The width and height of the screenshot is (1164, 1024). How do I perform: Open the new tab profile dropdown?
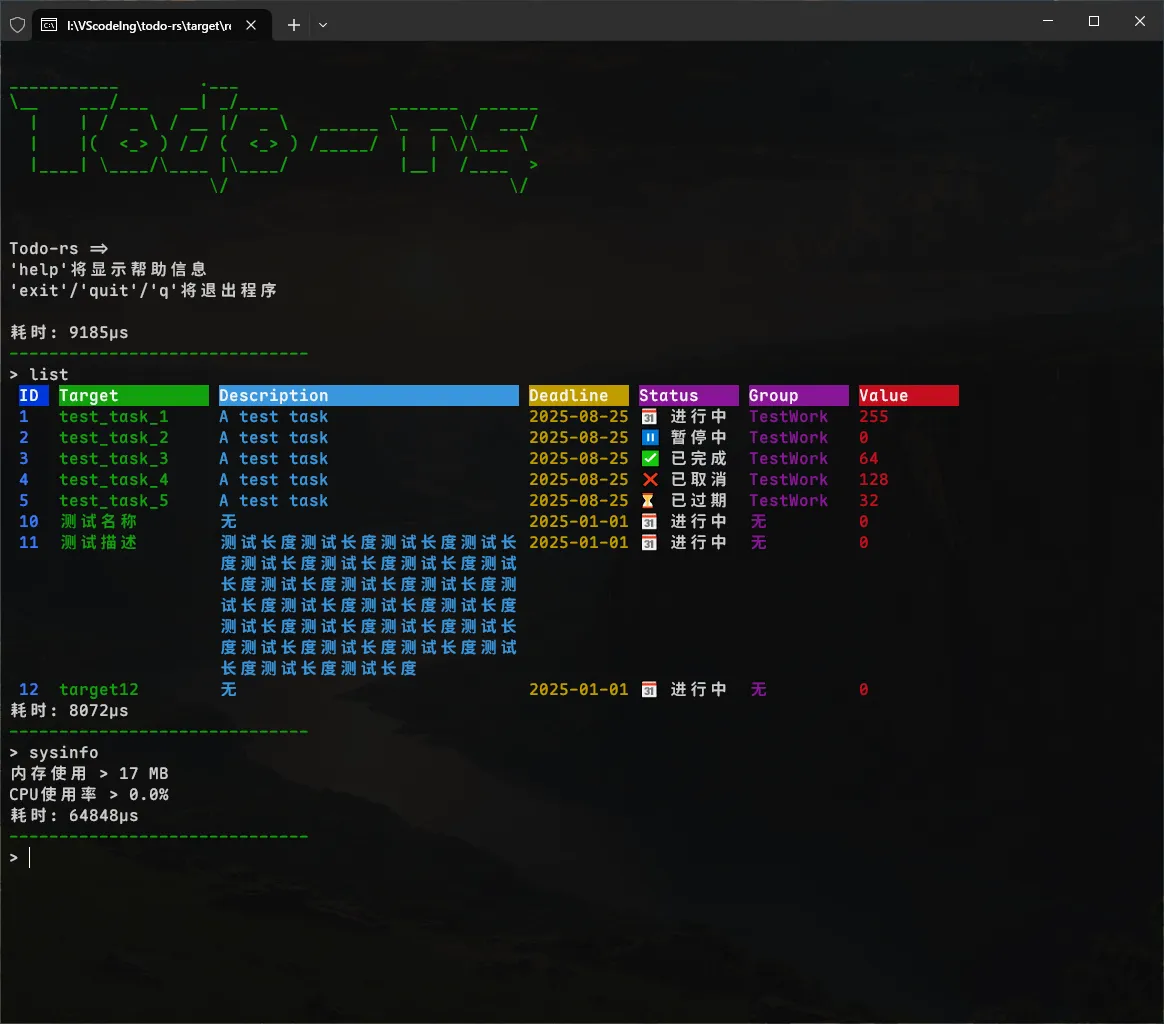click(323, 25)
